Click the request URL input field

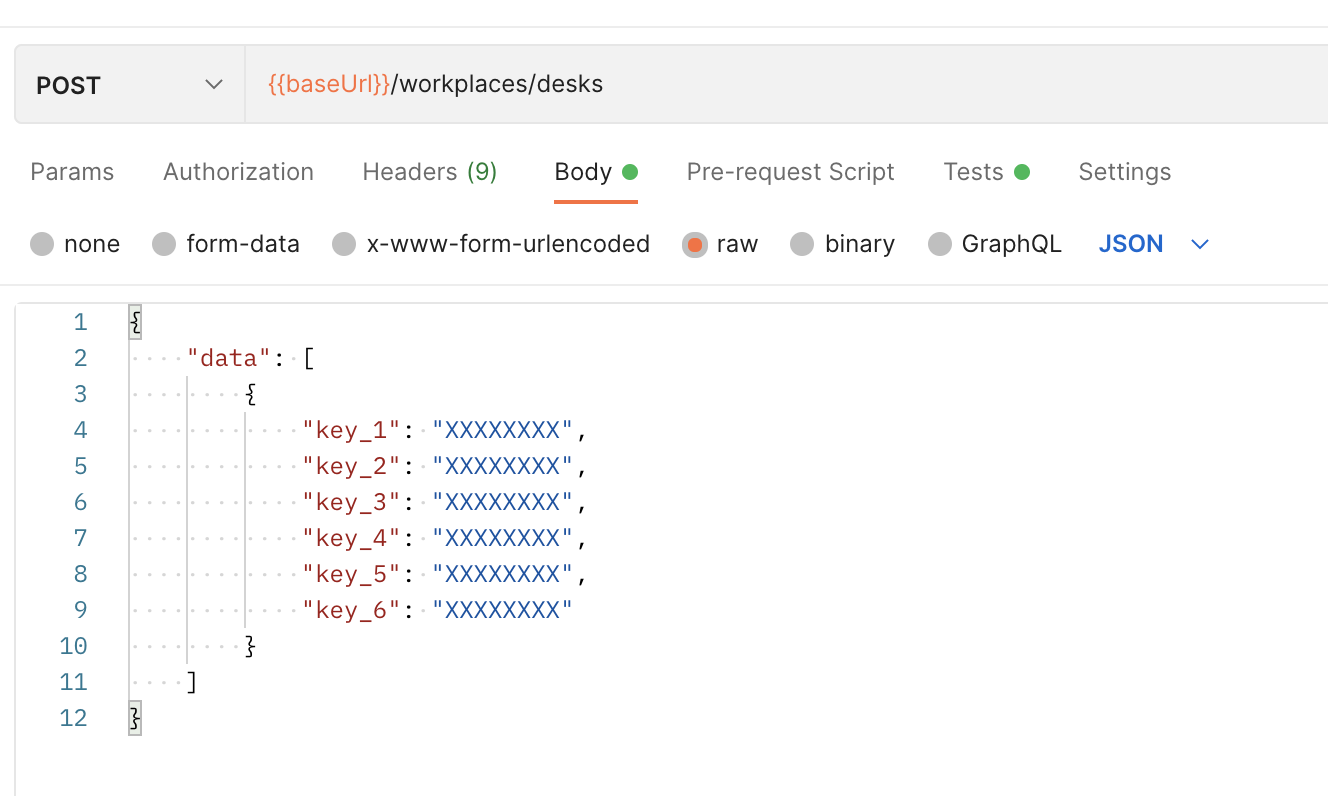point(800,85)
